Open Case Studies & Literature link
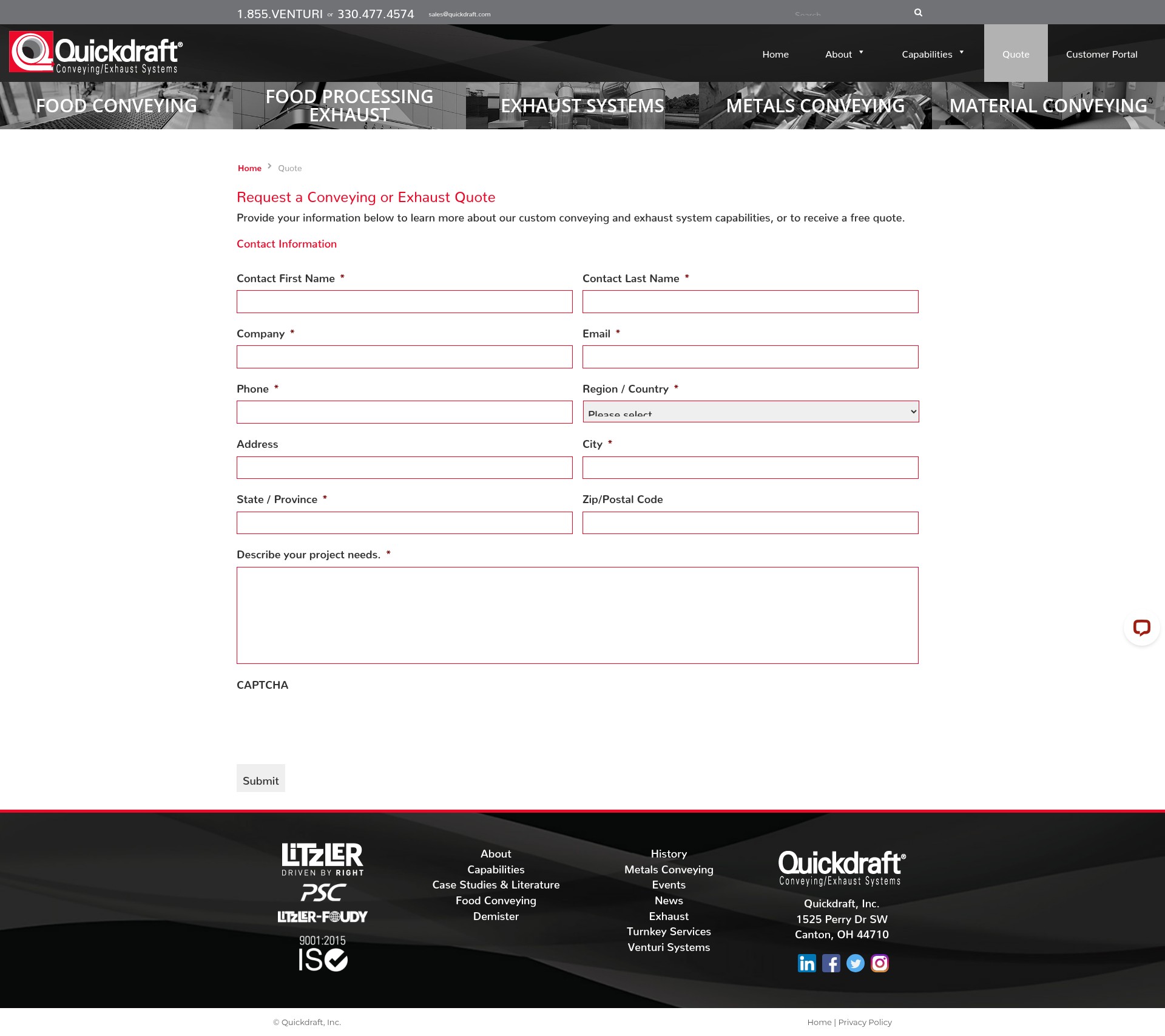This screenshot has height=1036, width=1165. [x=496, y=885]
